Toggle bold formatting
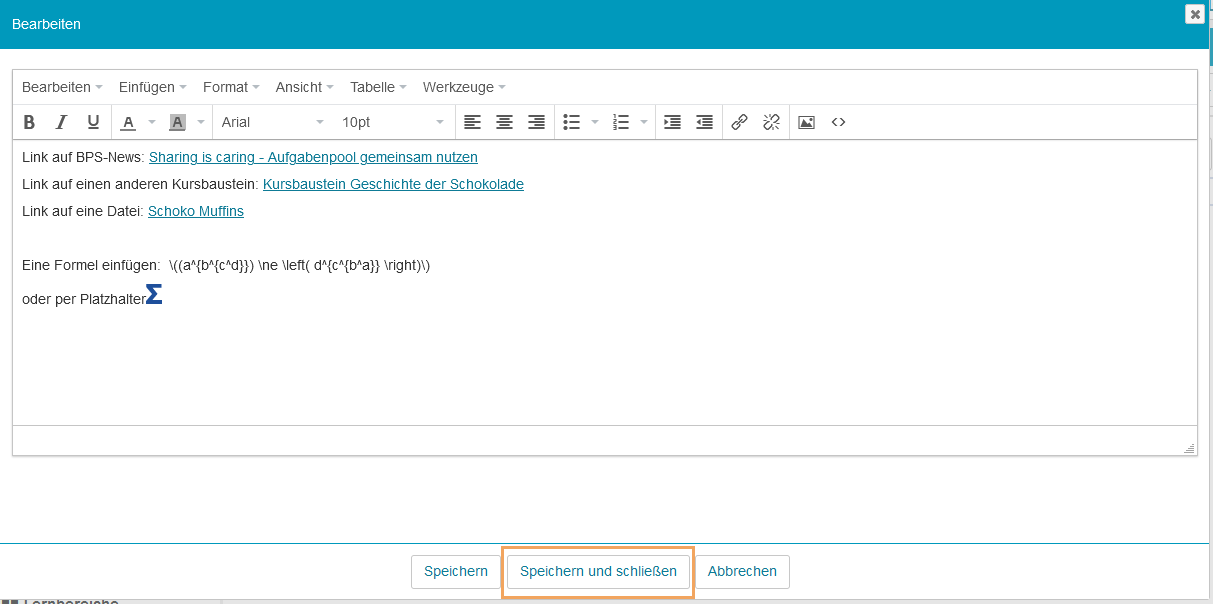This screenshot has height=604, width=1213. [x=29, y=121]
